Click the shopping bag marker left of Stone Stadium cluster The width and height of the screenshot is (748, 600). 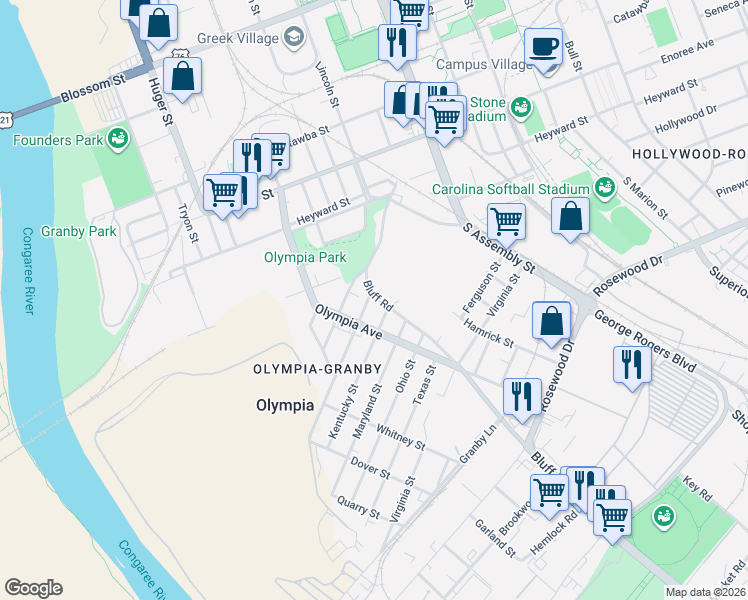tap(398, 101)
